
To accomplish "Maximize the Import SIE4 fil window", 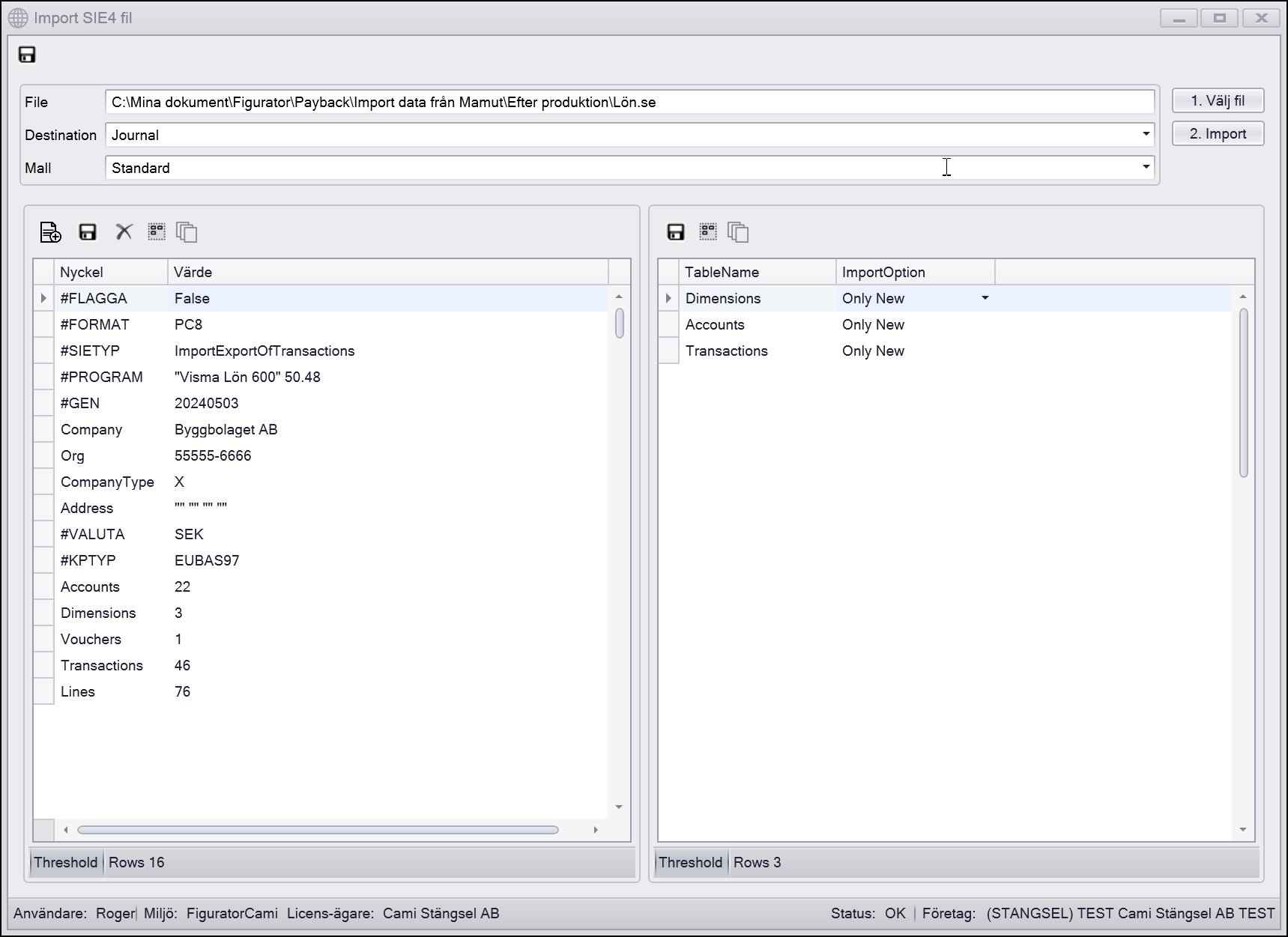I will [x=1220, y=18].
